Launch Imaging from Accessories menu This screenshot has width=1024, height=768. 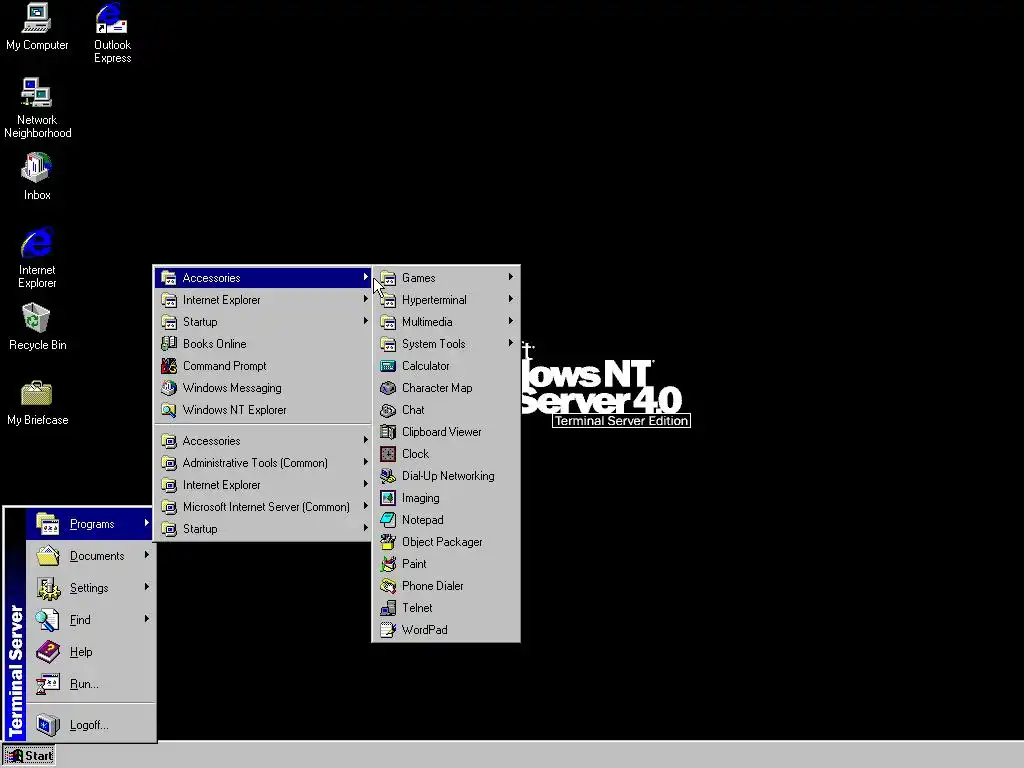point(446,498)
